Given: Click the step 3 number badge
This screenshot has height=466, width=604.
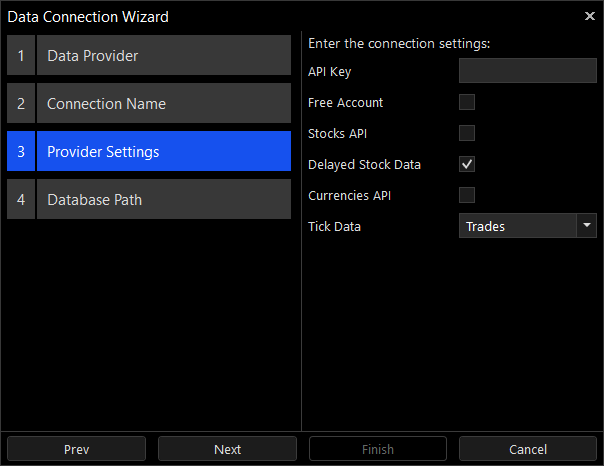Looking at the screenshot, I should click(21, 152).
